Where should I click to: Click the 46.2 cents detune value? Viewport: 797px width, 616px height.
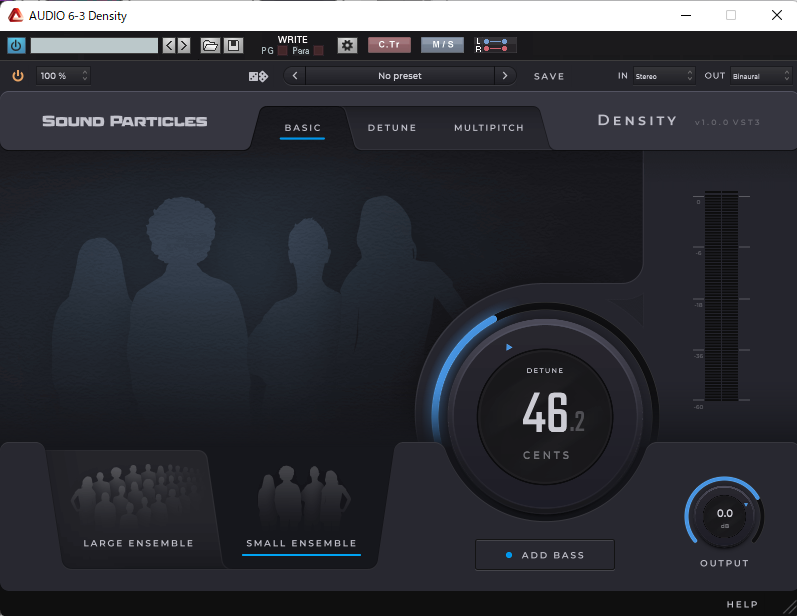553,413
